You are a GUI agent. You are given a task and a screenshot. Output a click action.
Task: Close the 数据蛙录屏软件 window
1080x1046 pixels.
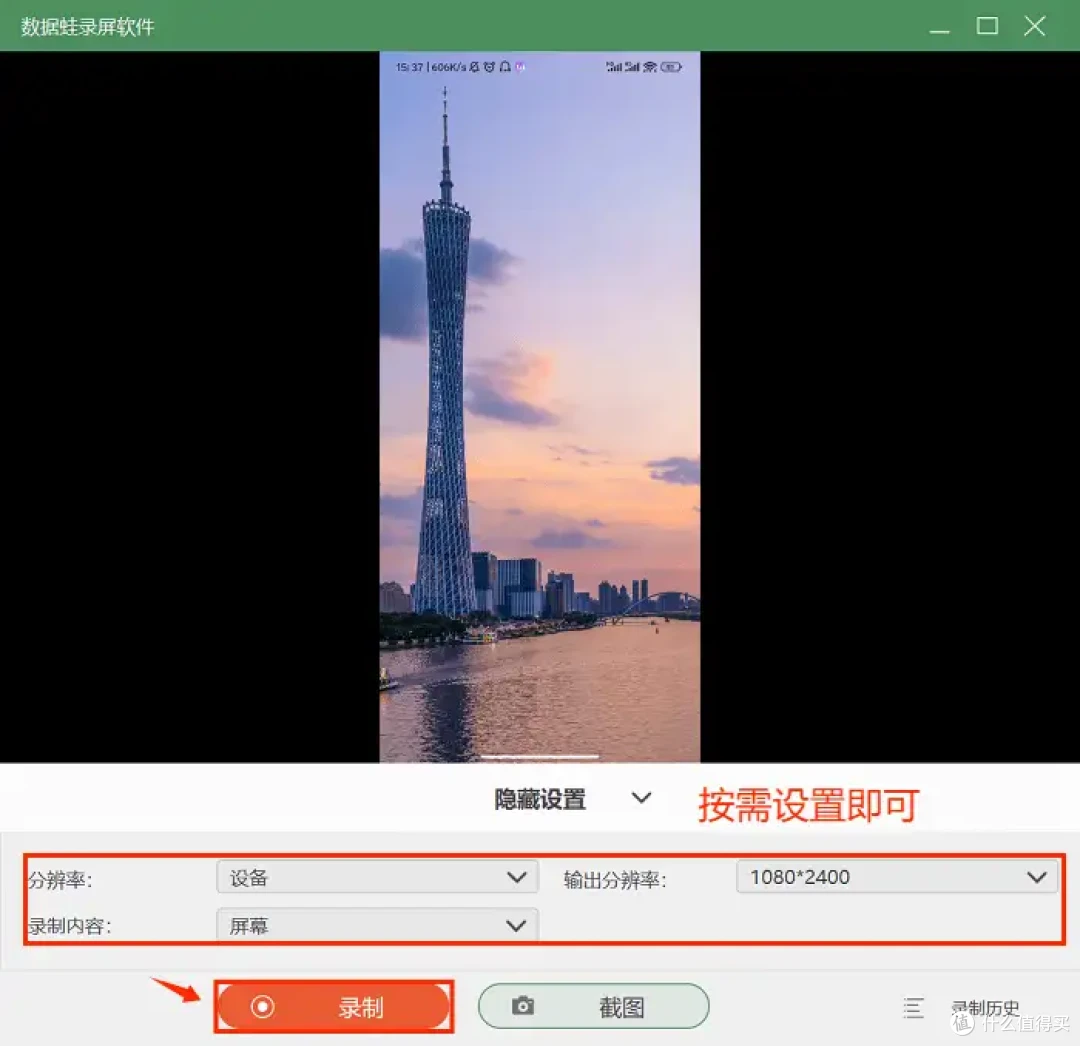(1035, 26)
